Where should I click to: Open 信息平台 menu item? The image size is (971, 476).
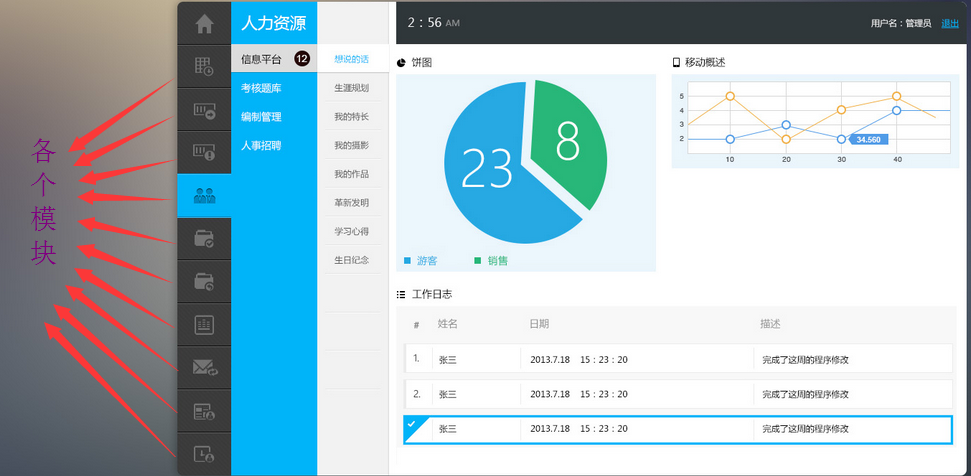coord(261,59)
